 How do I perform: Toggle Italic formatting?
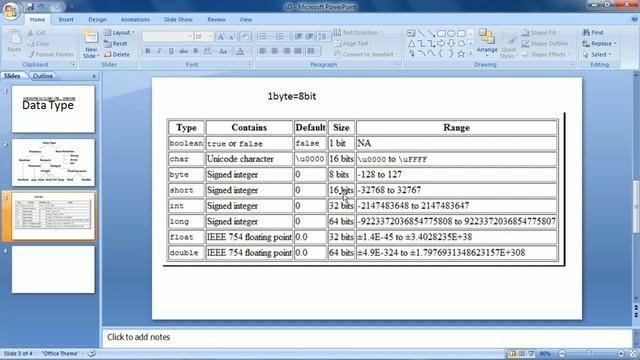pos(159,51)
